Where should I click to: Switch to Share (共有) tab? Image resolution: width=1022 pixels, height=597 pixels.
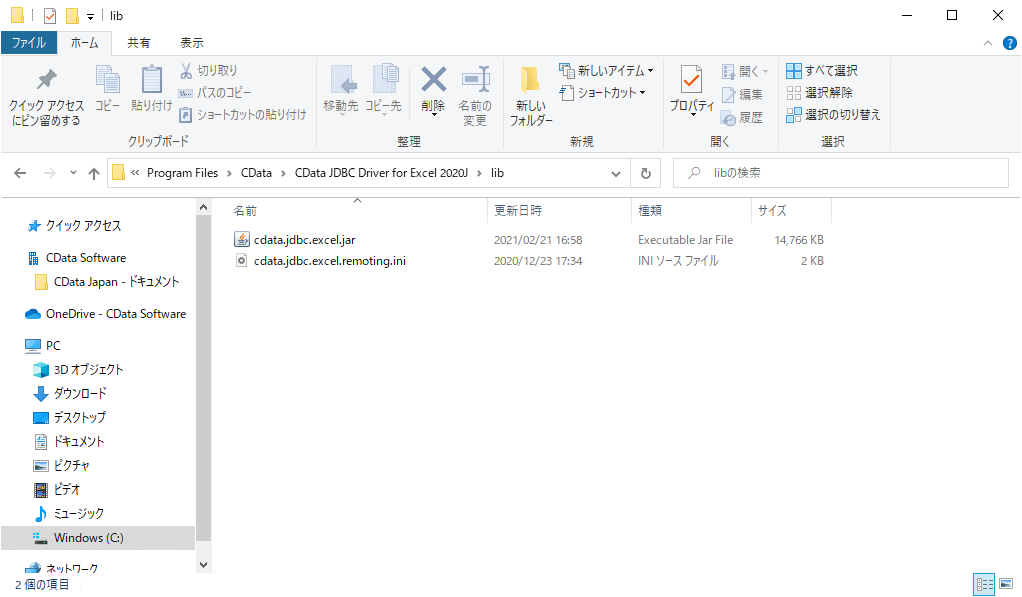pyautogui.click(x=138, y=43)
